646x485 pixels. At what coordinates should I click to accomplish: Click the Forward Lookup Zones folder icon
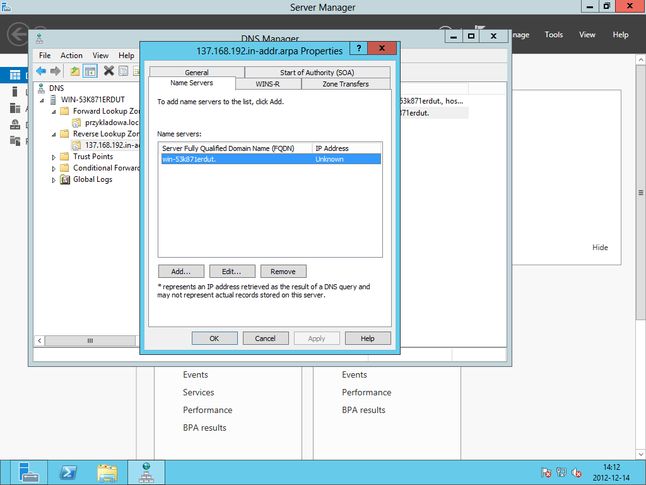pos(65,111)
